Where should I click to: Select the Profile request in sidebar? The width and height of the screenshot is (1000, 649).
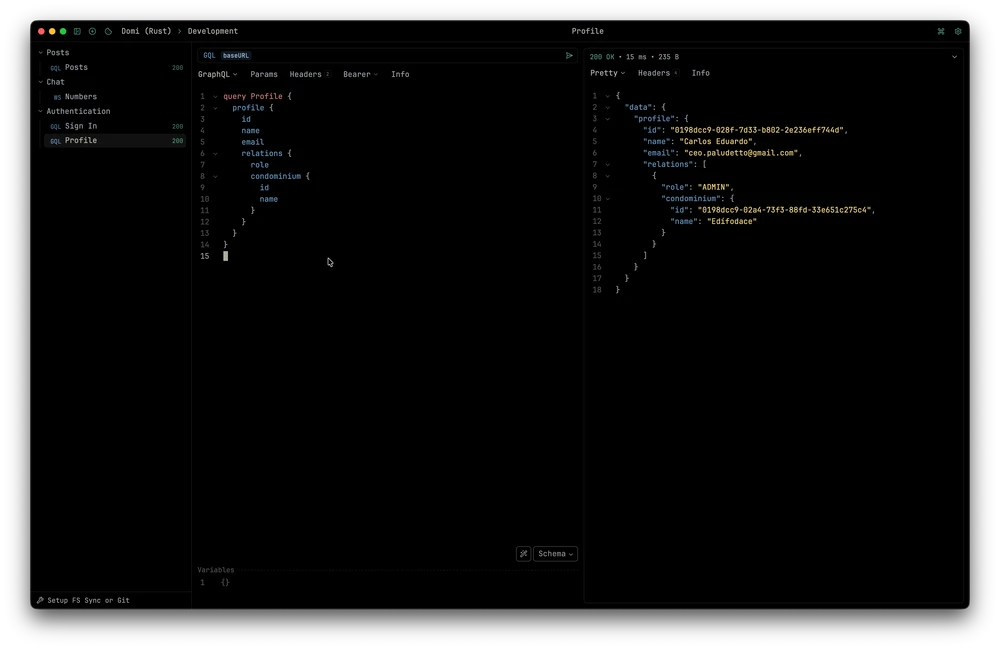click(x=115, y=141)
